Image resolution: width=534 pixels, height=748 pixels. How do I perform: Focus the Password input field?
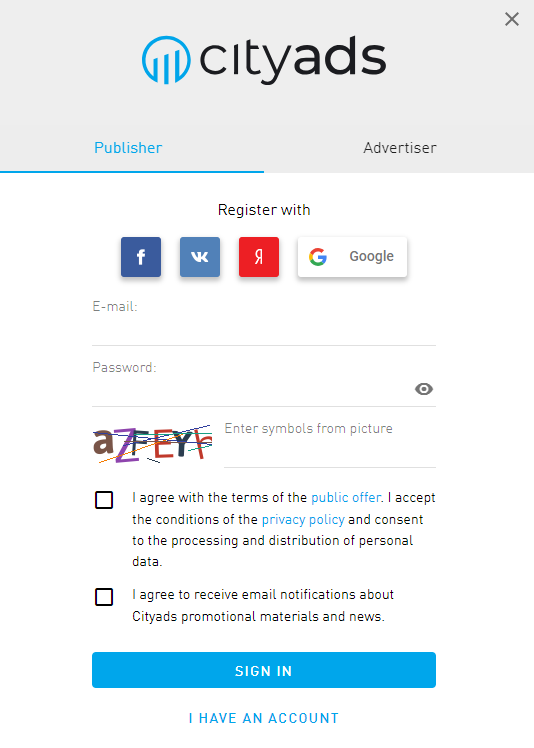pyautogui.click(x=253, y=390)
